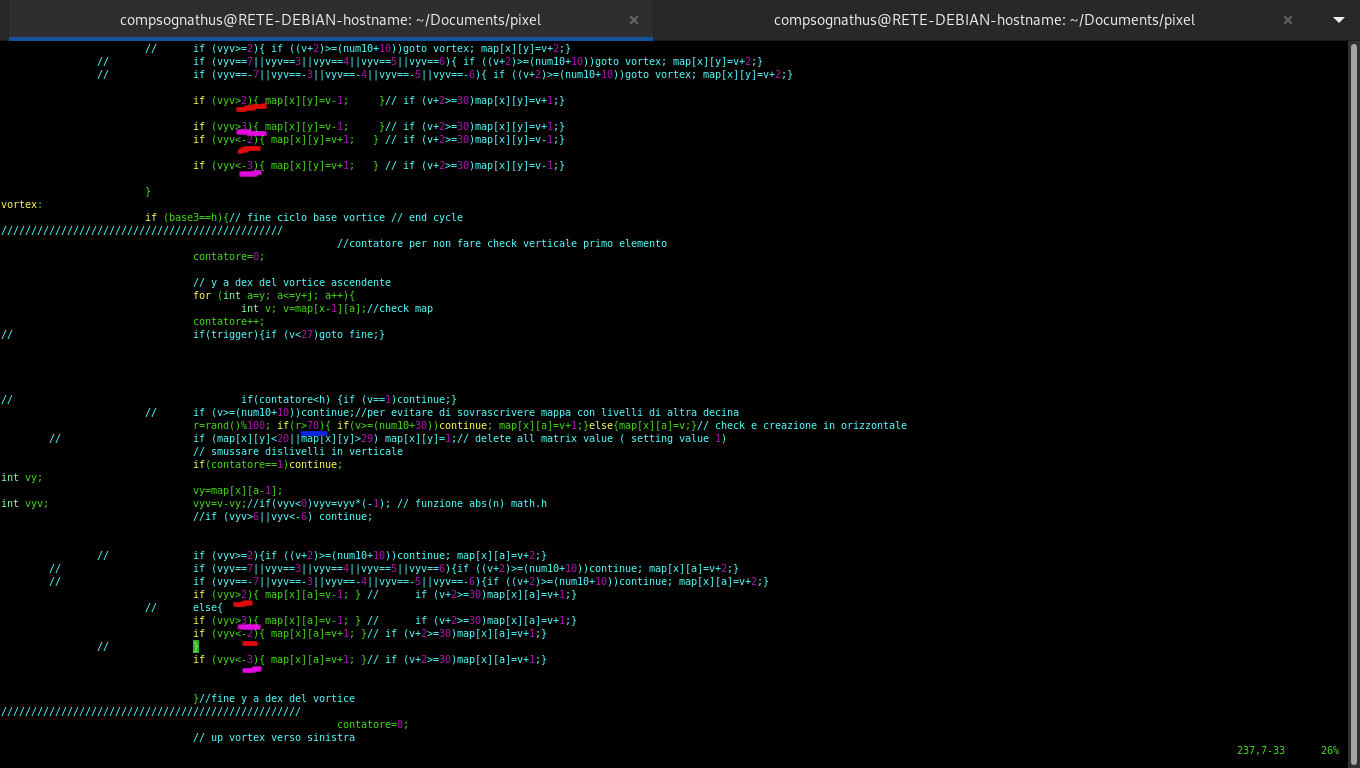Click the green vim cursor block
The height and width of the screenshot is (768, 1360).
[x=196, y=646]
